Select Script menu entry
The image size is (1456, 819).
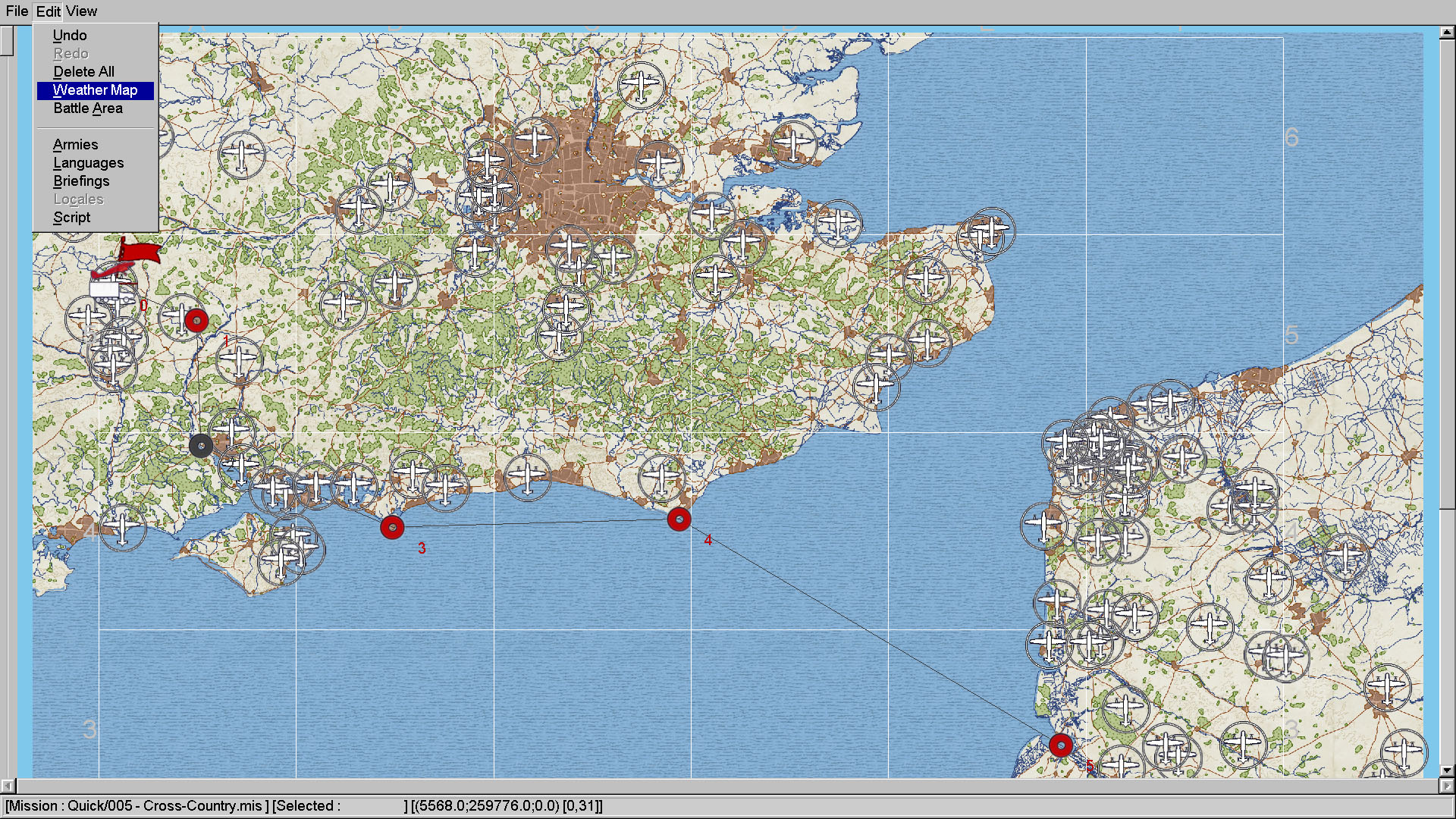click(x=72, y=218)
